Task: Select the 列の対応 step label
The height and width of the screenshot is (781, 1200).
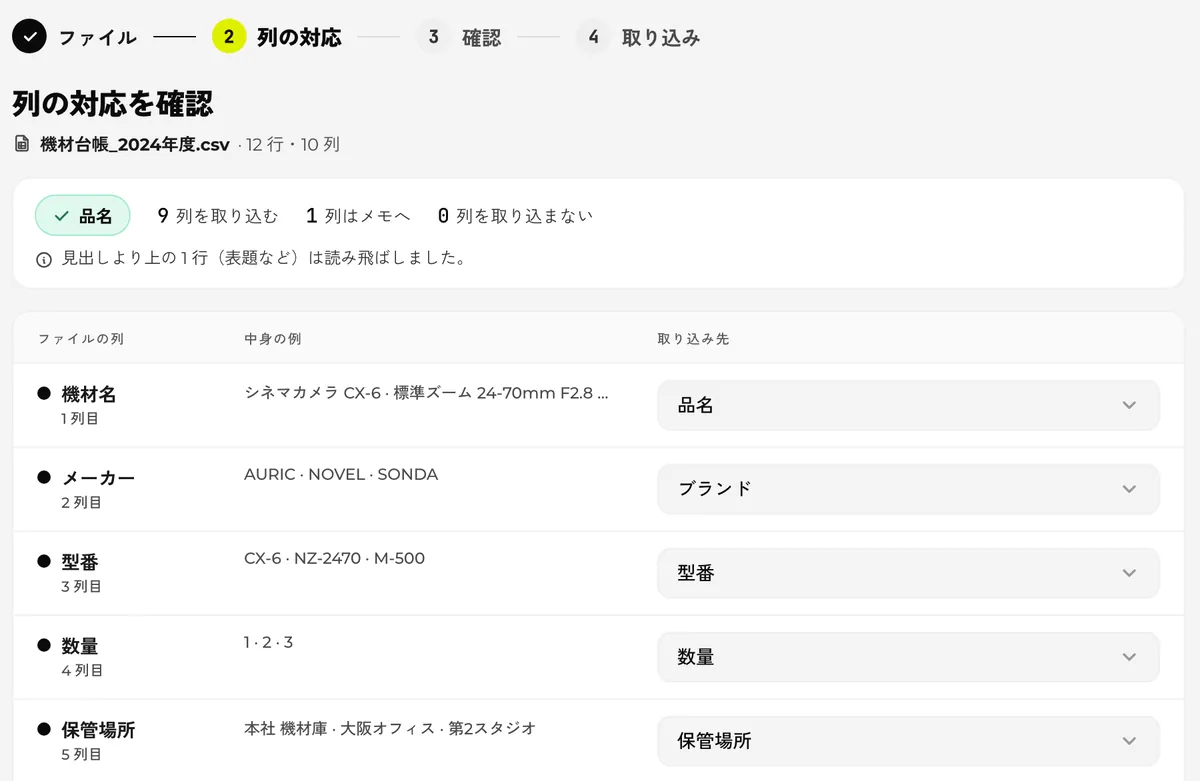Action: pyautogui.click(x=299, y=38)
